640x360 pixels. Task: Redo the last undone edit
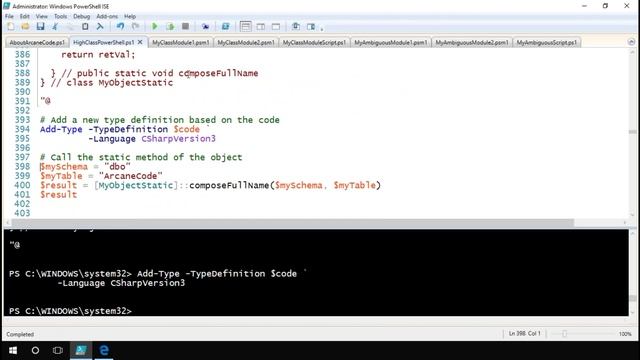tap(135, 27)
